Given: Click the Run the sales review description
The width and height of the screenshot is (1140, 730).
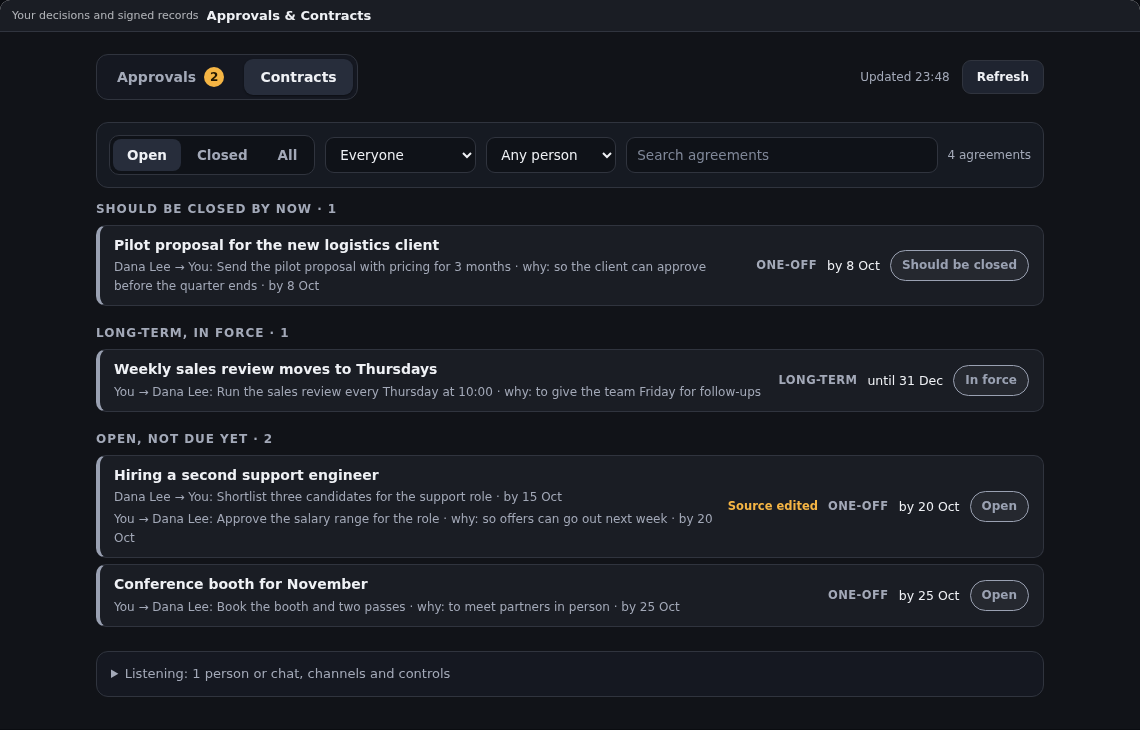Looking at the screenshot, I should click(x=438, y=393).
